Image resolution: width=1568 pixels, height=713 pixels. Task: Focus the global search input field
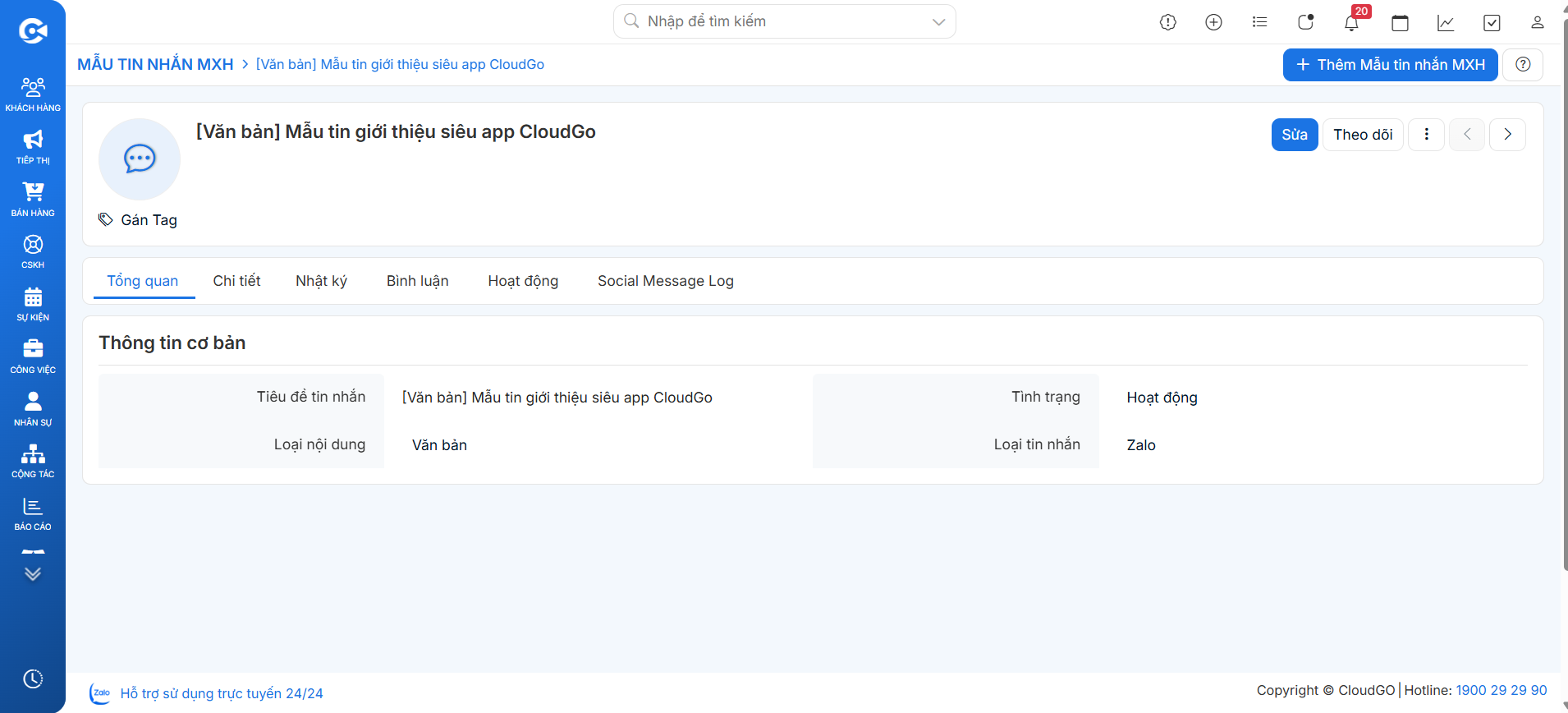[x=784, y=21]
